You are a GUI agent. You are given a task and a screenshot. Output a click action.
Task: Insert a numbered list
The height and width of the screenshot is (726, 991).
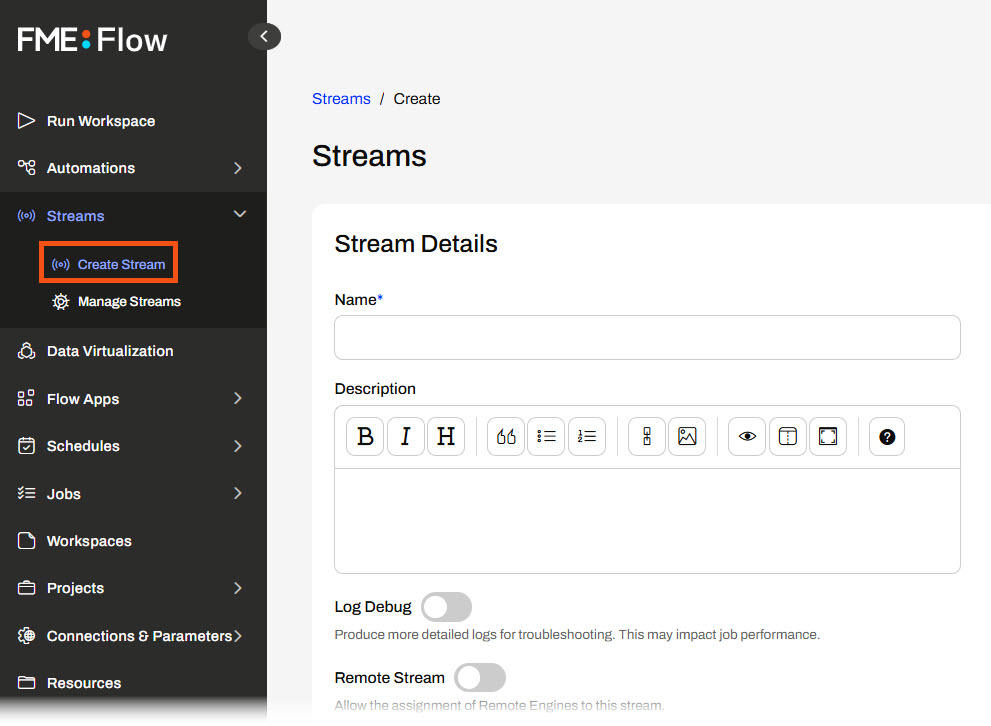coord(587,437)
